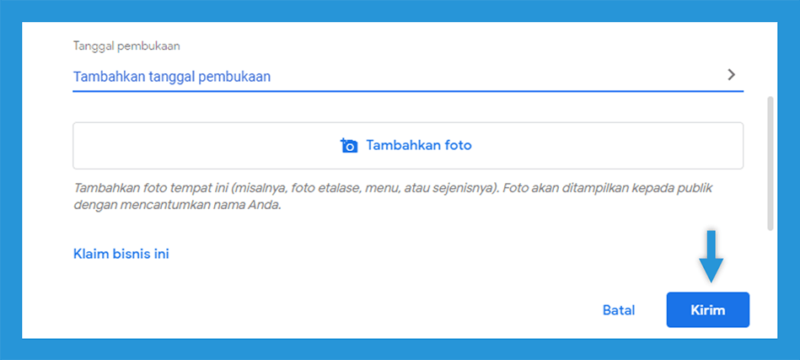Viewport: 800px width, 360px height.
Task: Click the Tambahkan foto label text
Action: (x=419, y=145)
